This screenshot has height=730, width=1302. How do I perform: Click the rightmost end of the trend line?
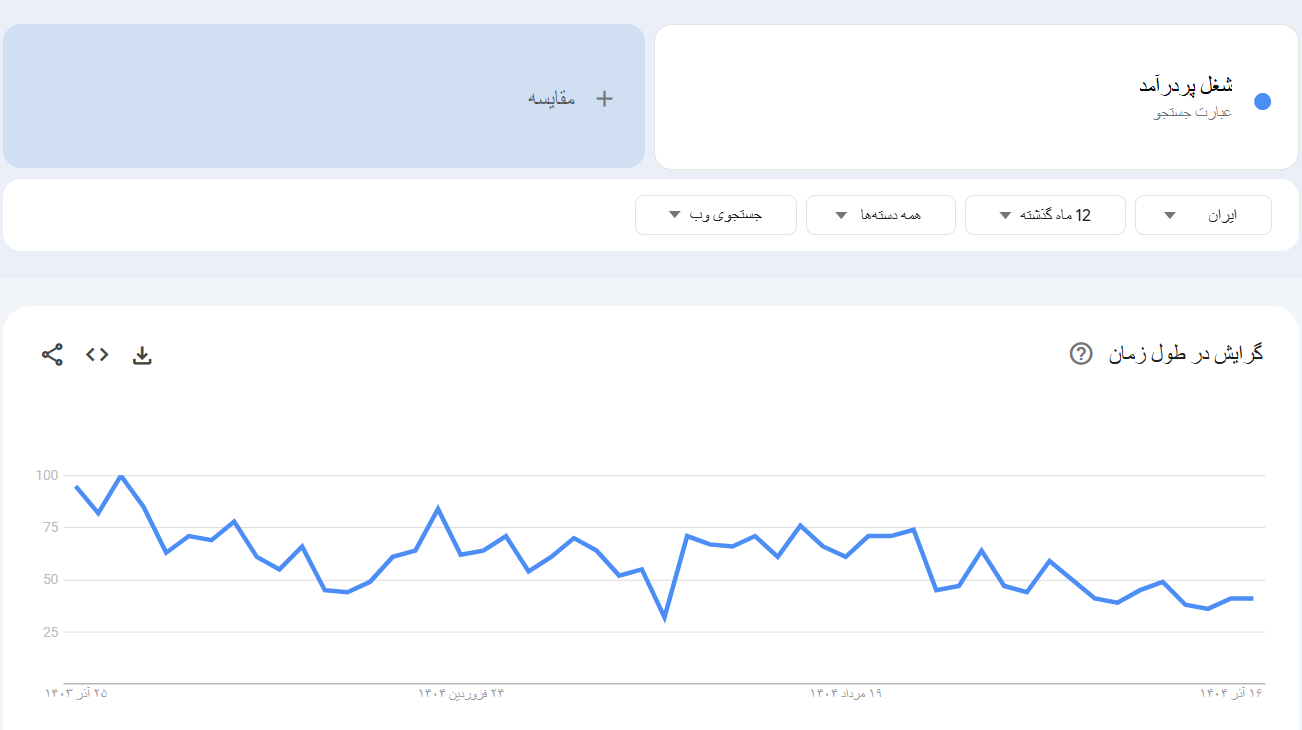click(1252, 598)
